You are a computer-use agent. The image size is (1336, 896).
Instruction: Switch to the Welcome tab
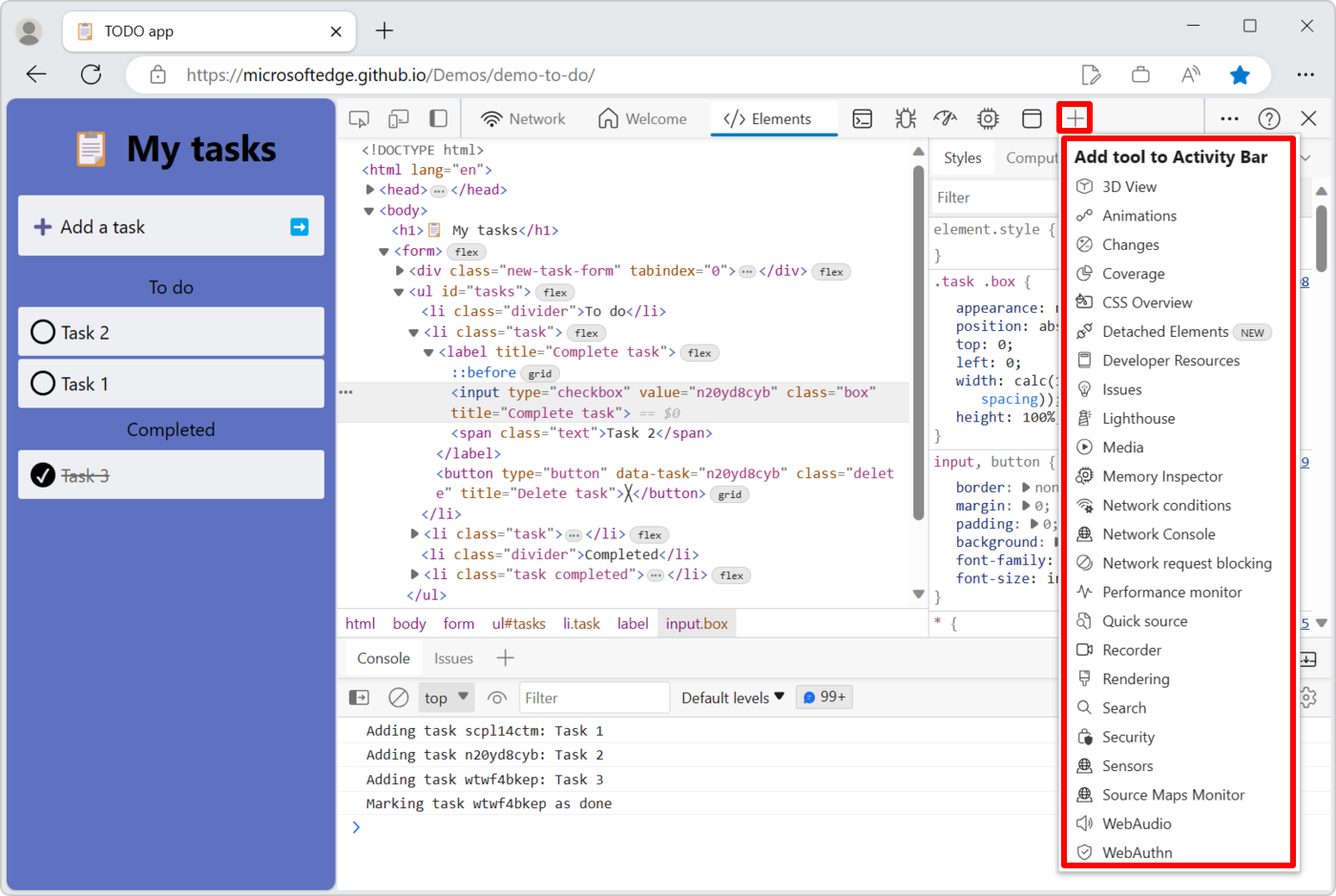644,117
